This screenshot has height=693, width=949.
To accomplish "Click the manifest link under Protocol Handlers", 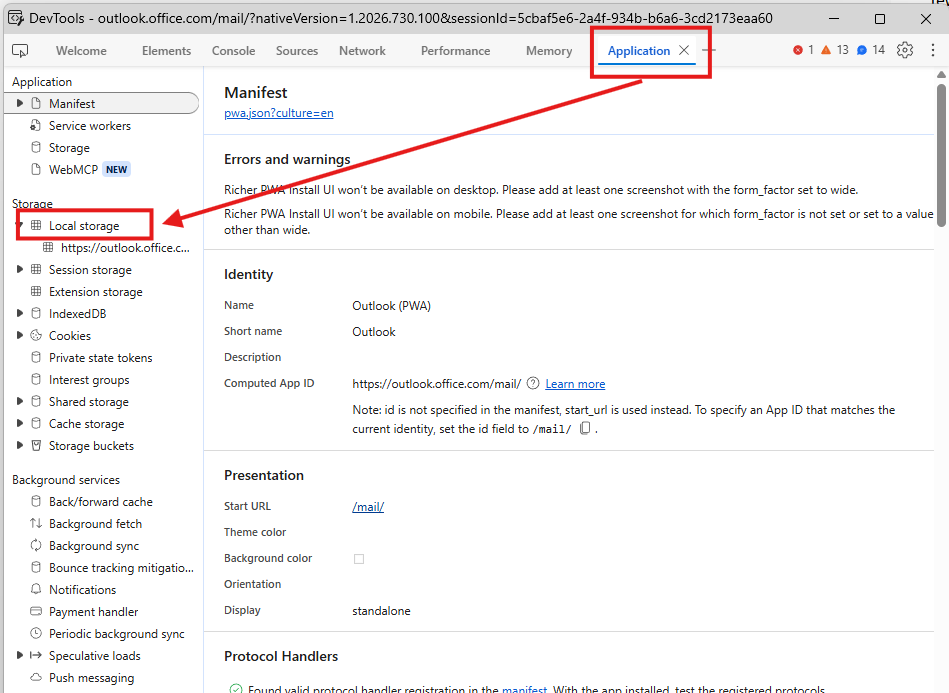I will click(525, 689).
